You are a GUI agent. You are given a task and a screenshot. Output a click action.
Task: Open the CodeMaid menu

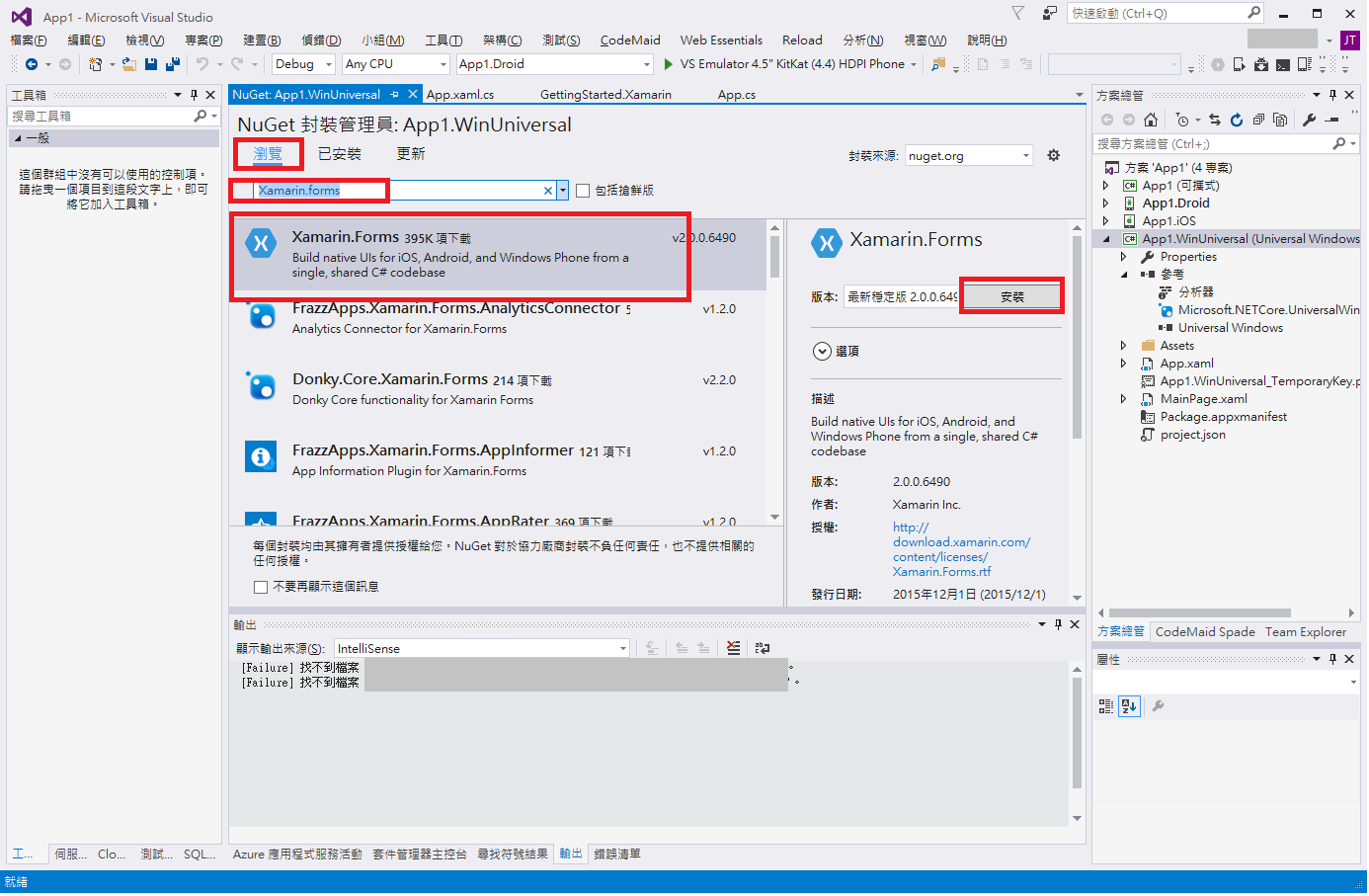(630, 41)
